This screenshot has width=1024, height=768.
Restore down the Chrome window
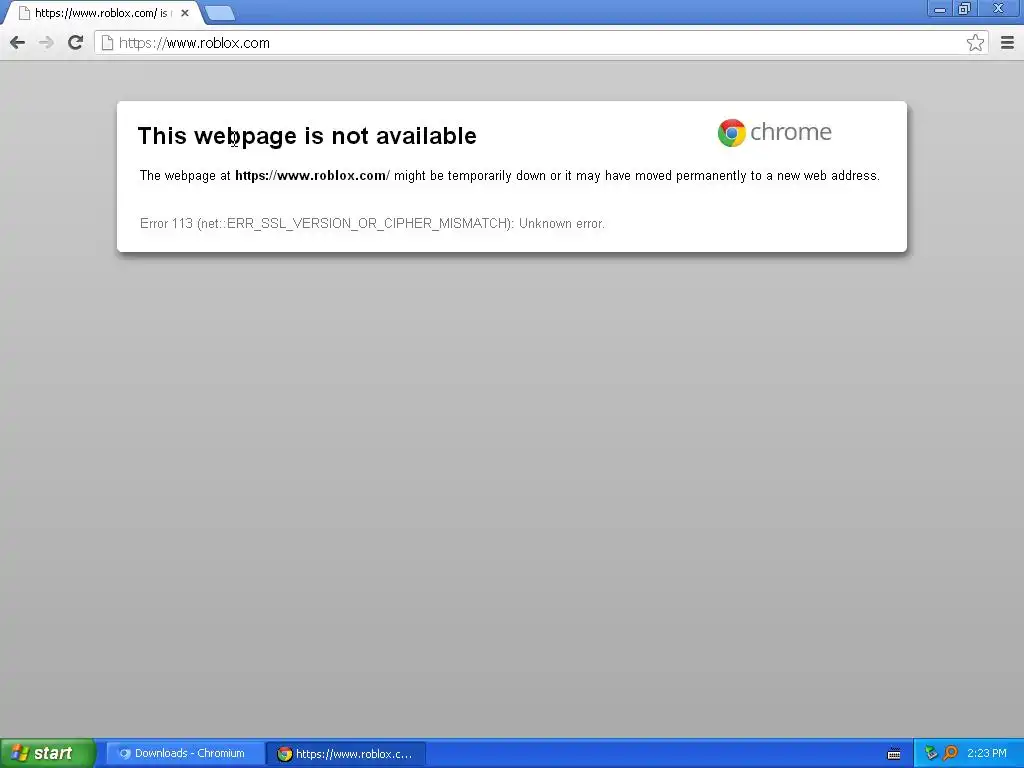pyautogui.click(x=965, y=9)
